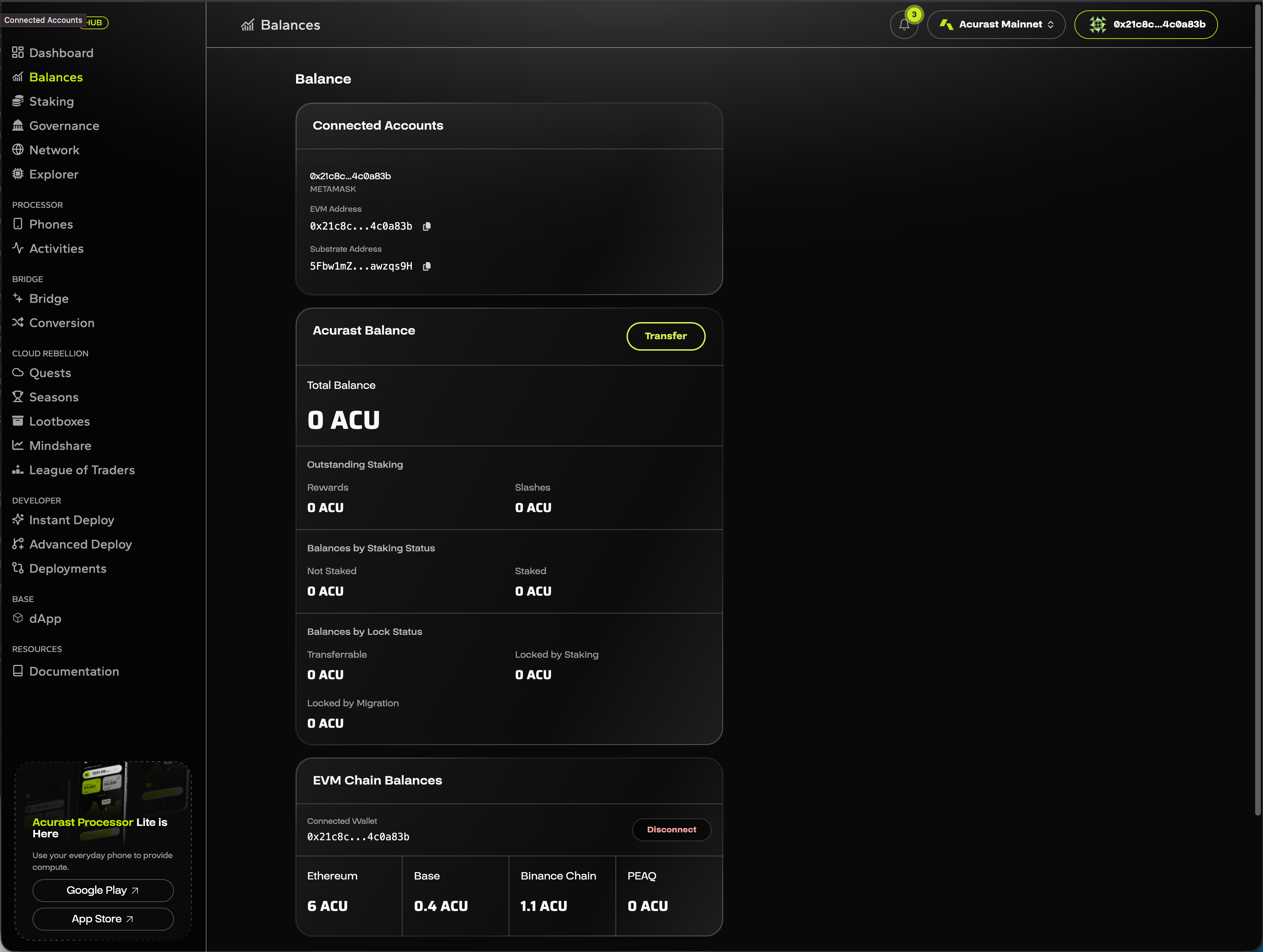Screen dimensions: 1263x952
Task: Copy the EVM Address using the copy icon
Action: (426, 226)
